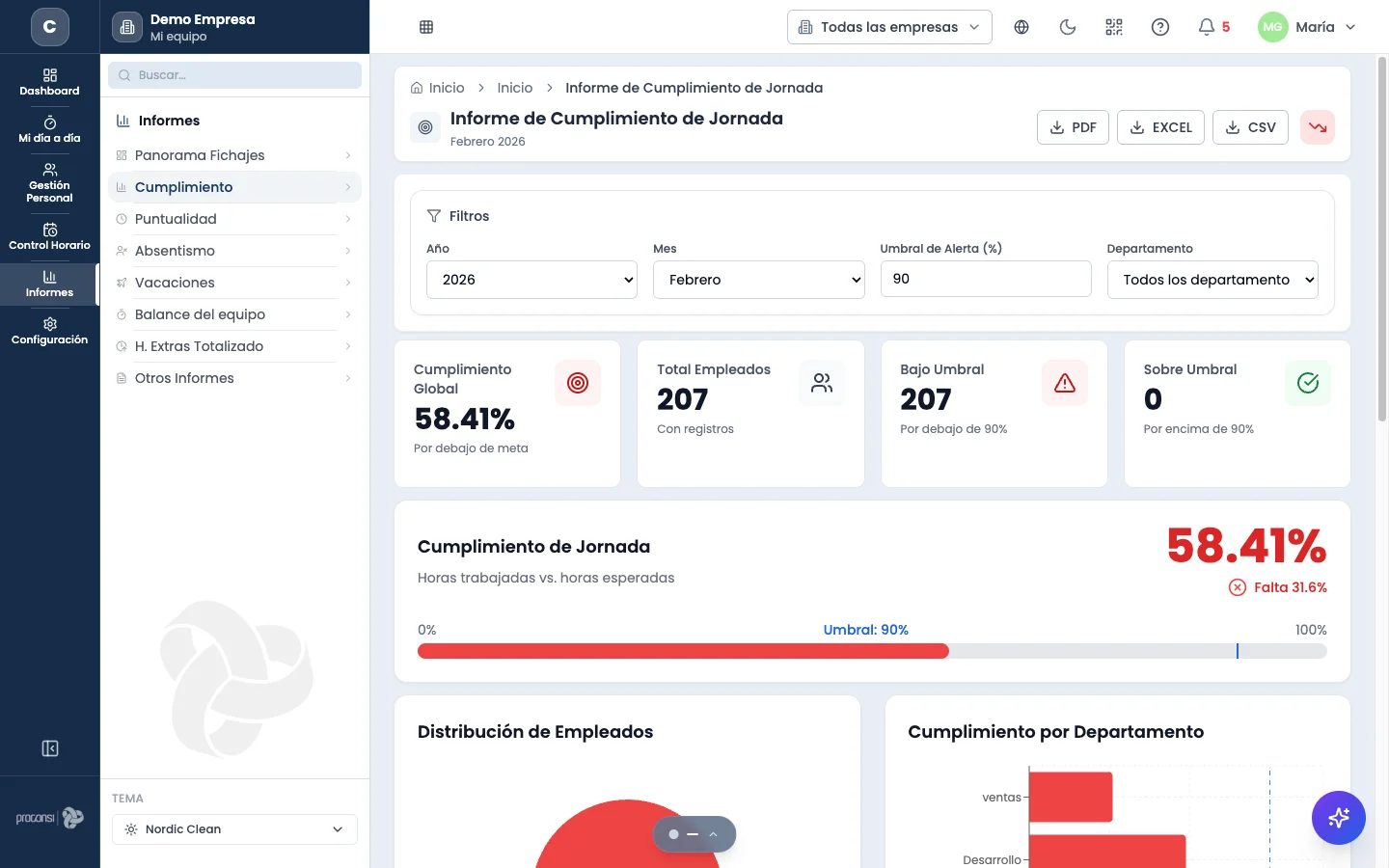Click Total Empleados people icon

(x=822, y=383)
